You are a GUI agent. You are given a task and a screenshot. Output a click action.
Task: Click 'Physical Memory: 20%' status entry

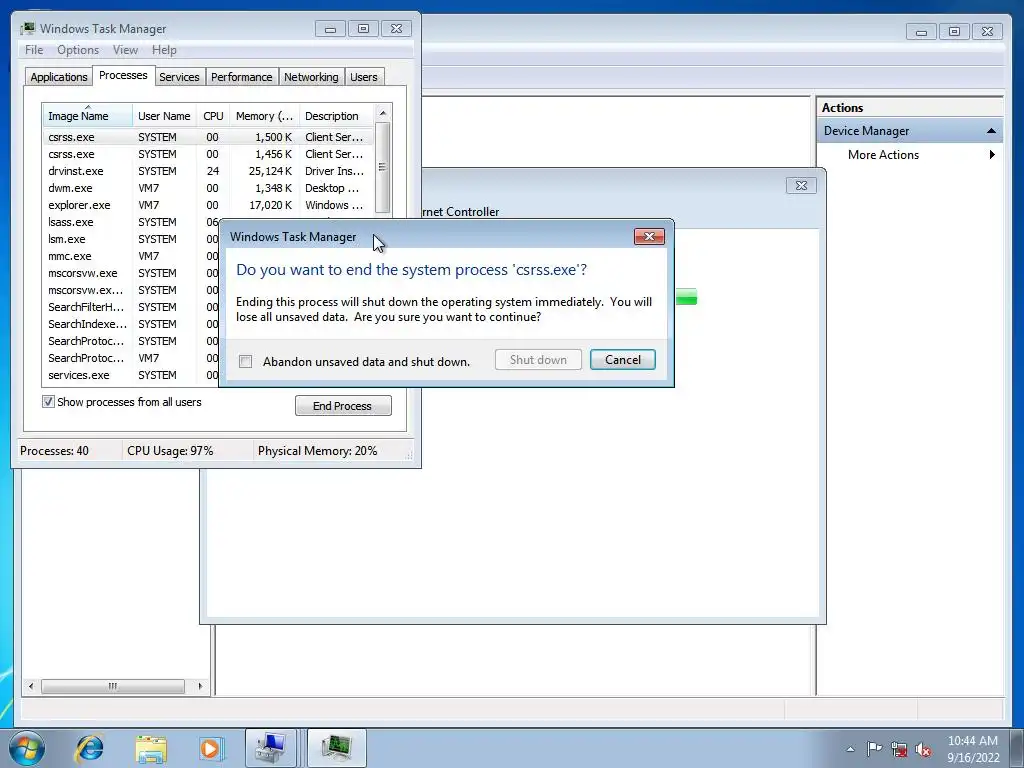tap(317, 451)
